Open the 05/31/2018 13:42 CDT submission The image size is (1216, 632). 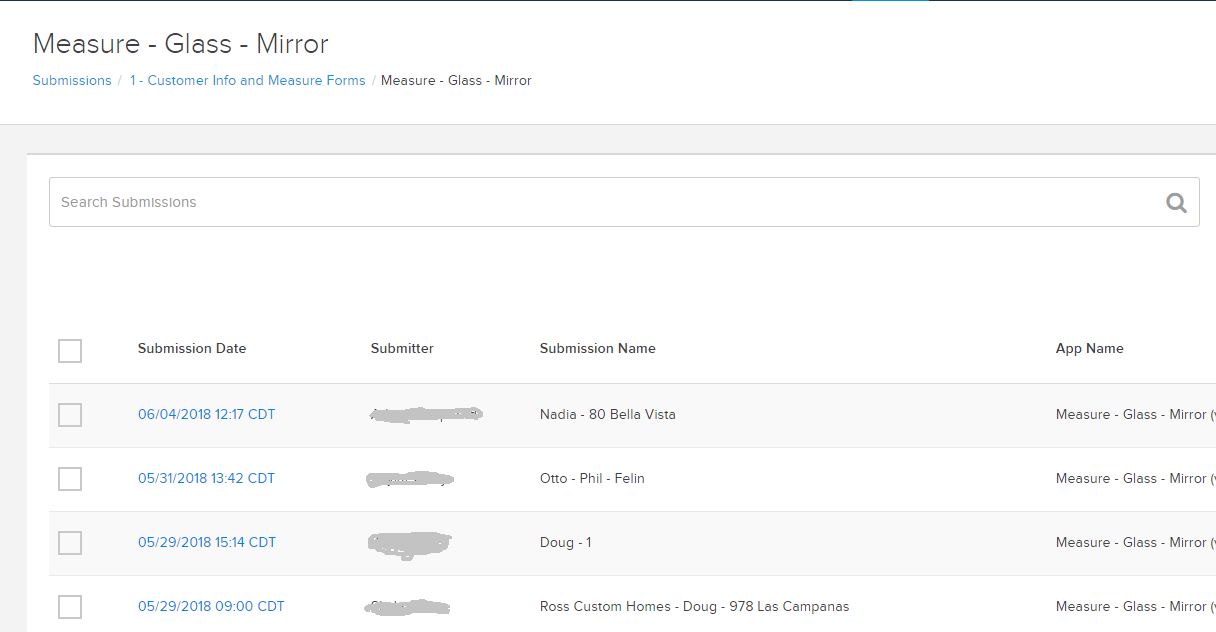click(x=206, y=478)
